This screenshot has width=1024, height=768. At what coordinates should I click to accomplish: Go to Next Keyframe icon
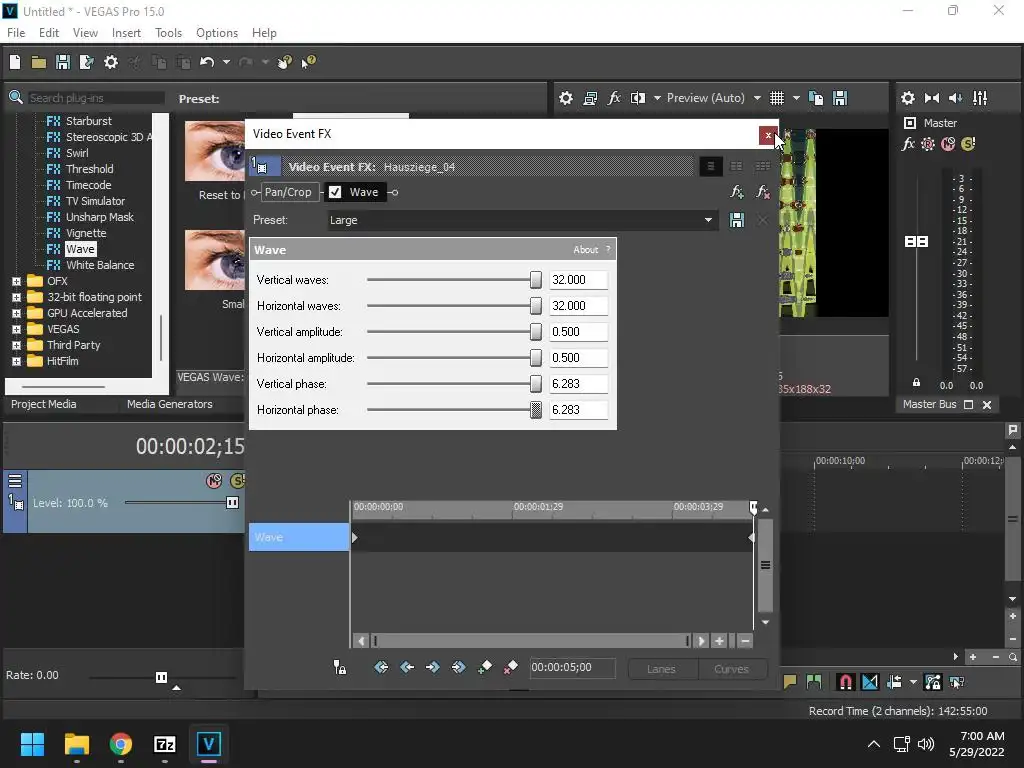click(432, 667)
